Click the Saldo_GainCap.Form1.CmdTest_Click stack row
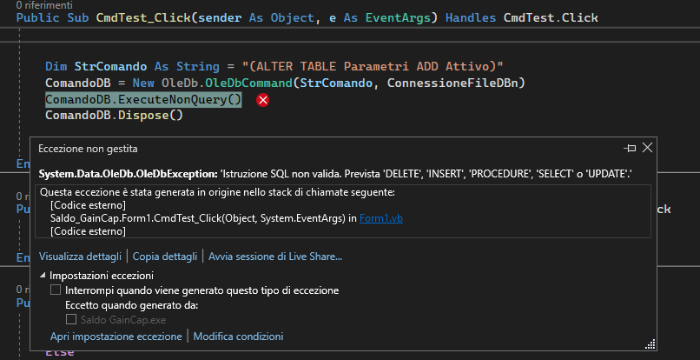Image resolution: width=700 pixels, height=360 pixels. (226, 218)
